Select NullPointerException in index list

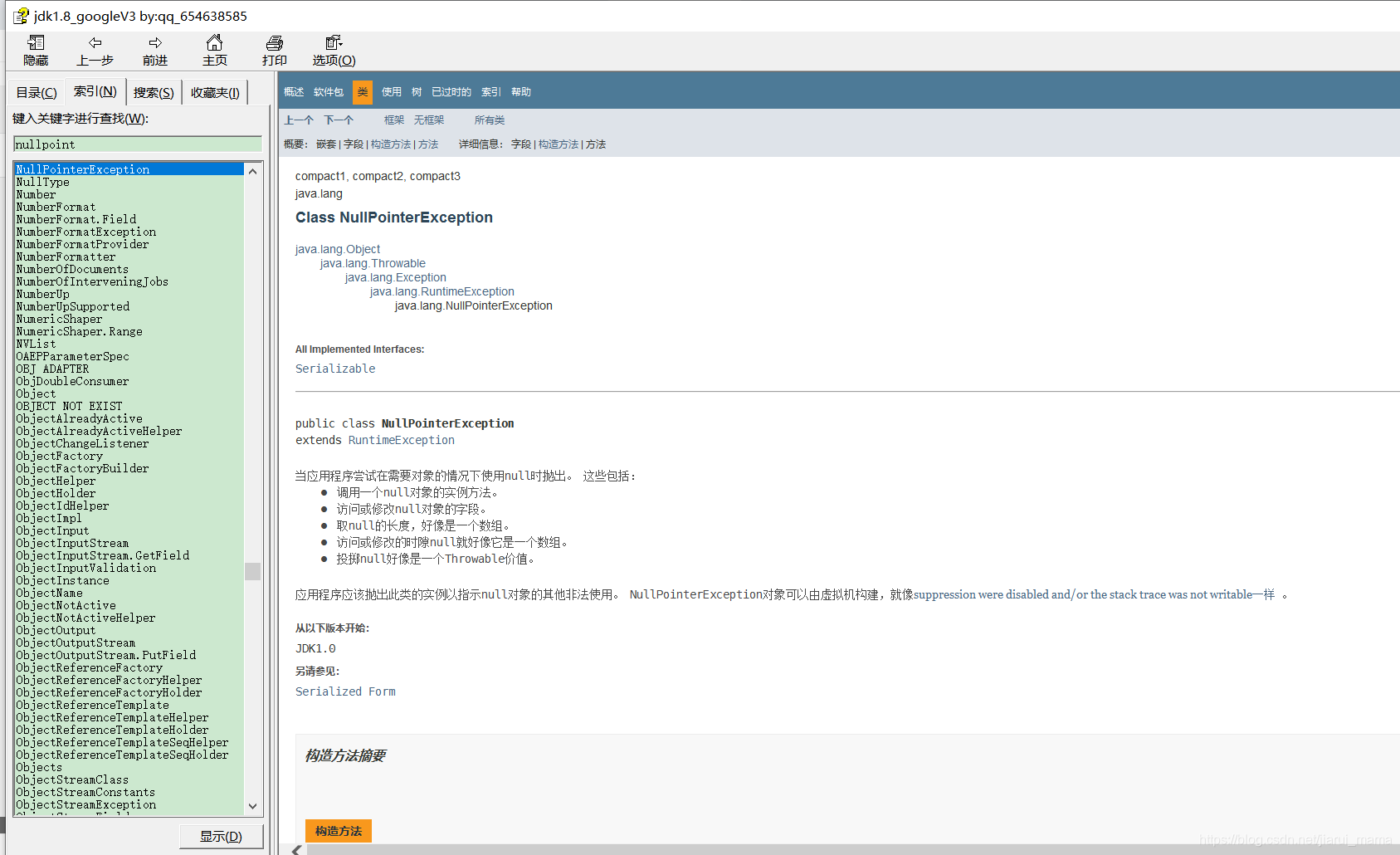(x=129, y=169)
